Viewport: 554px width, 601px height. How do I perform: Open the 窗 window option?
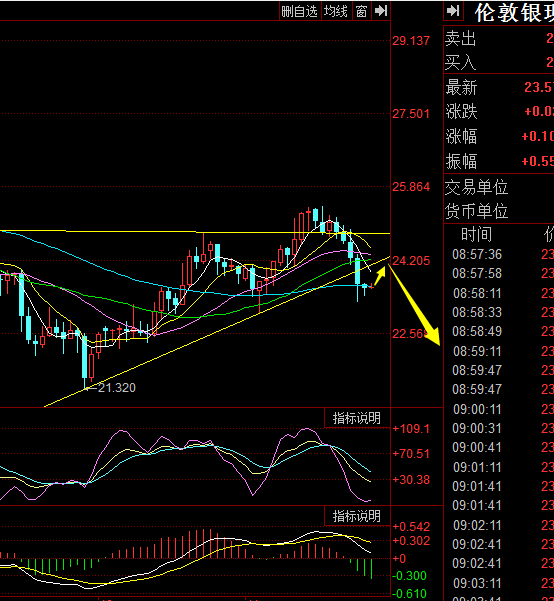point(361,11)
